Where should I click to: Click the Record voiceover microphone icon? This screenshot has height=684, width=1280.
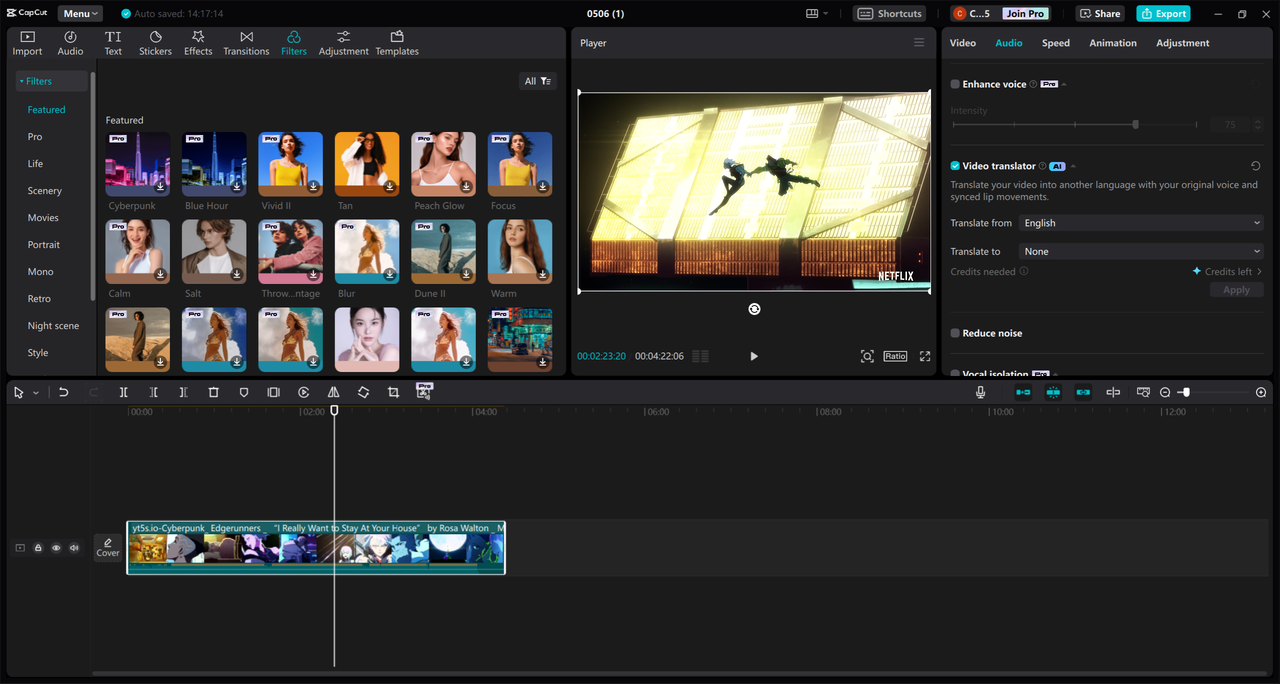(x=981, y=393)
